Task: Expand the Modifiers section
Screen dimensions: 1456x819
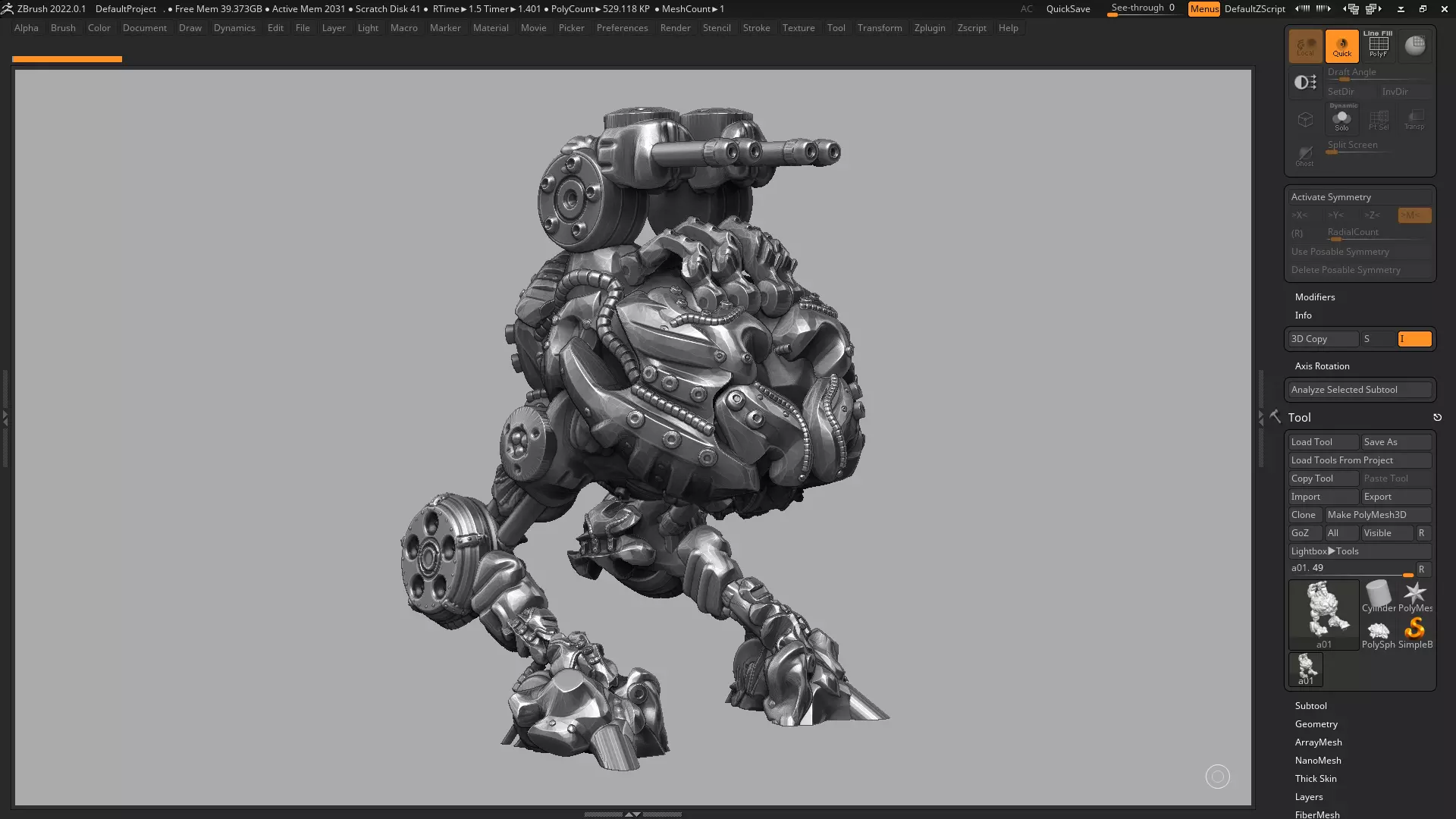Action: point(1314,297)
